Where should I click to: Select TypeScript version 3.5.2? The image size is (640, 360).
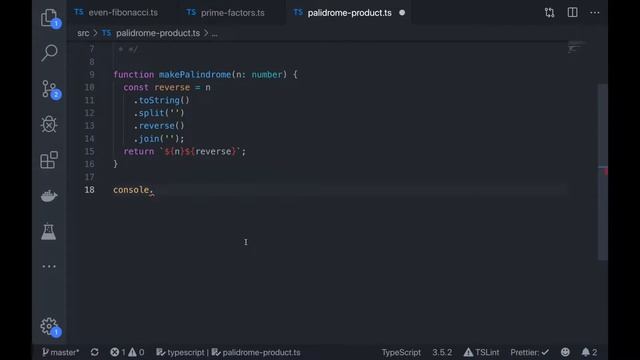coord(442,352)
